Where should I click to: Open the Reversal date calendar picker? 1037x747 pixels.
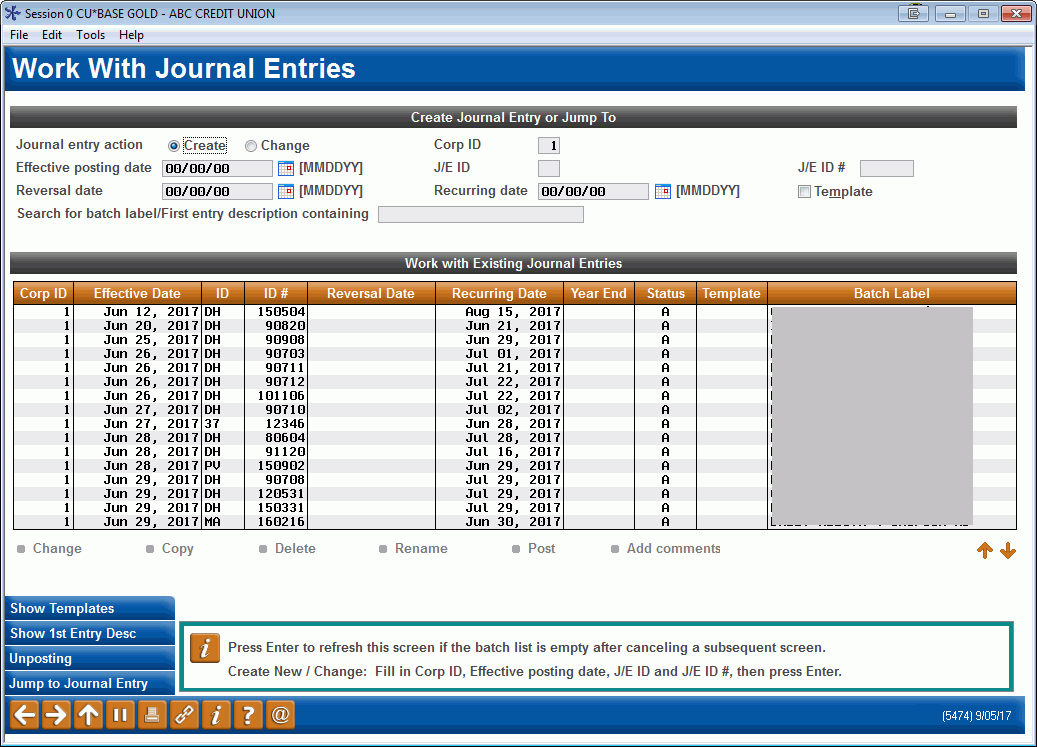pos(285,191)
